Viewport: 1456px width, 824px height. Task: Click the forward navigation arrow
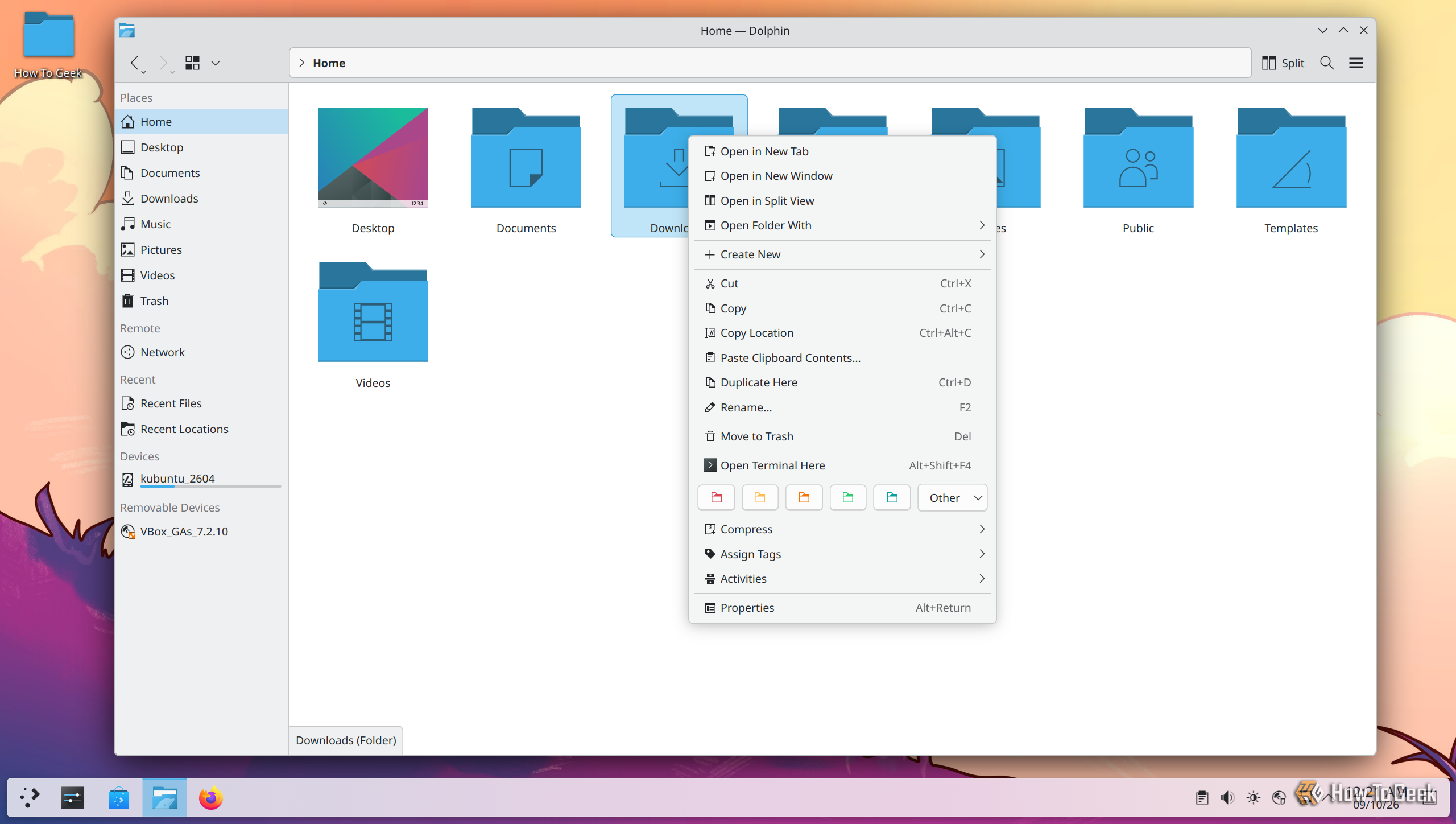[x=163, y=63]
